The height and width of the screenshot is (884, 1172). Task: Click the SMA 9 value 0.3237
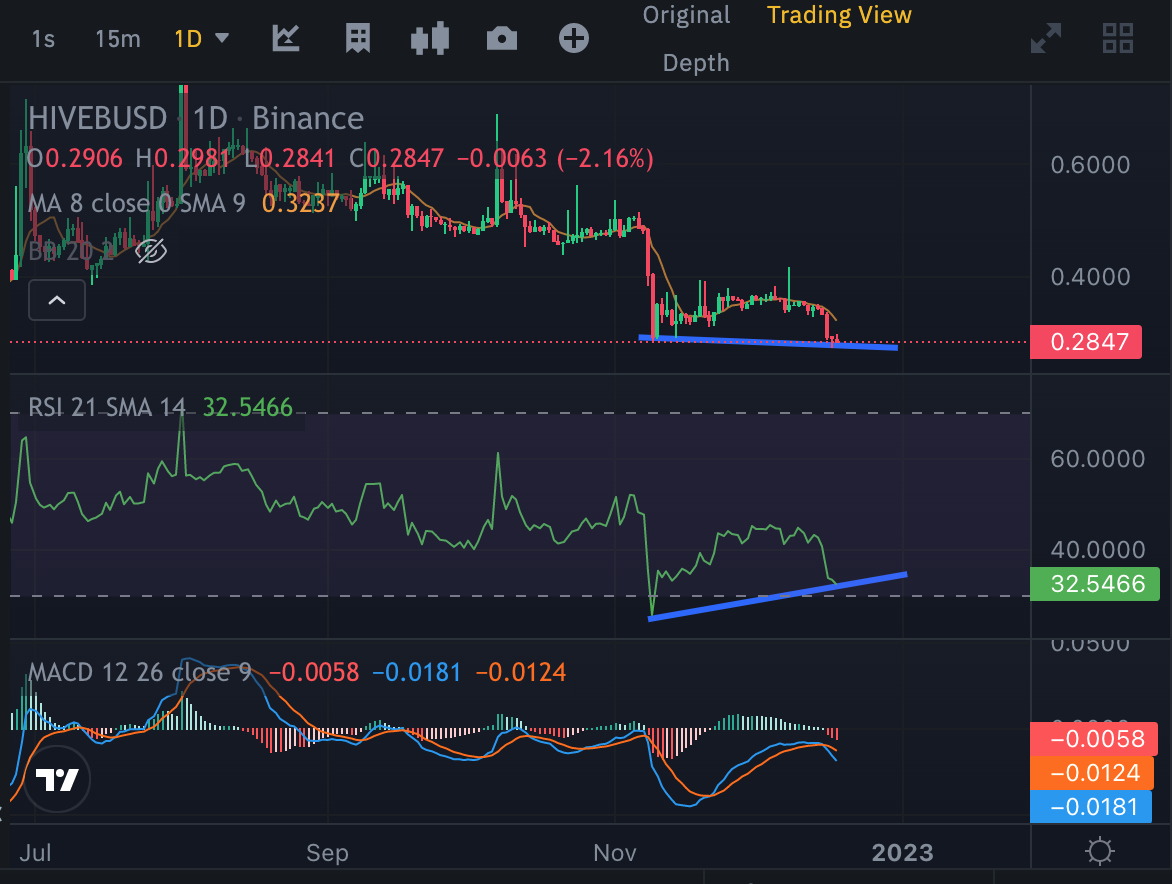click(300, 203)
